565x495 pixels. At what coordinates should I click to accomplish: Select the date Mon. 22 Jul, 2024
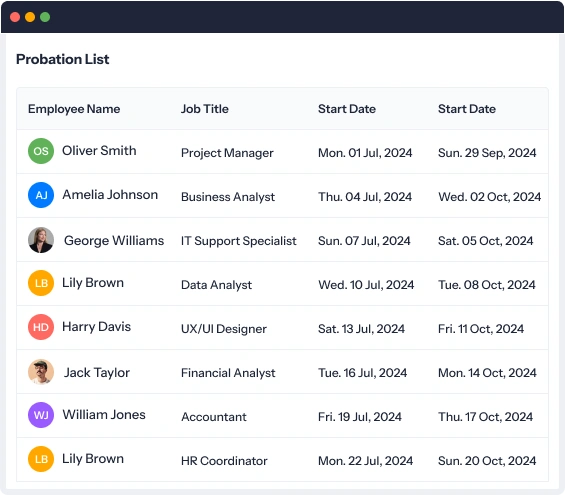tap(365, 461)
